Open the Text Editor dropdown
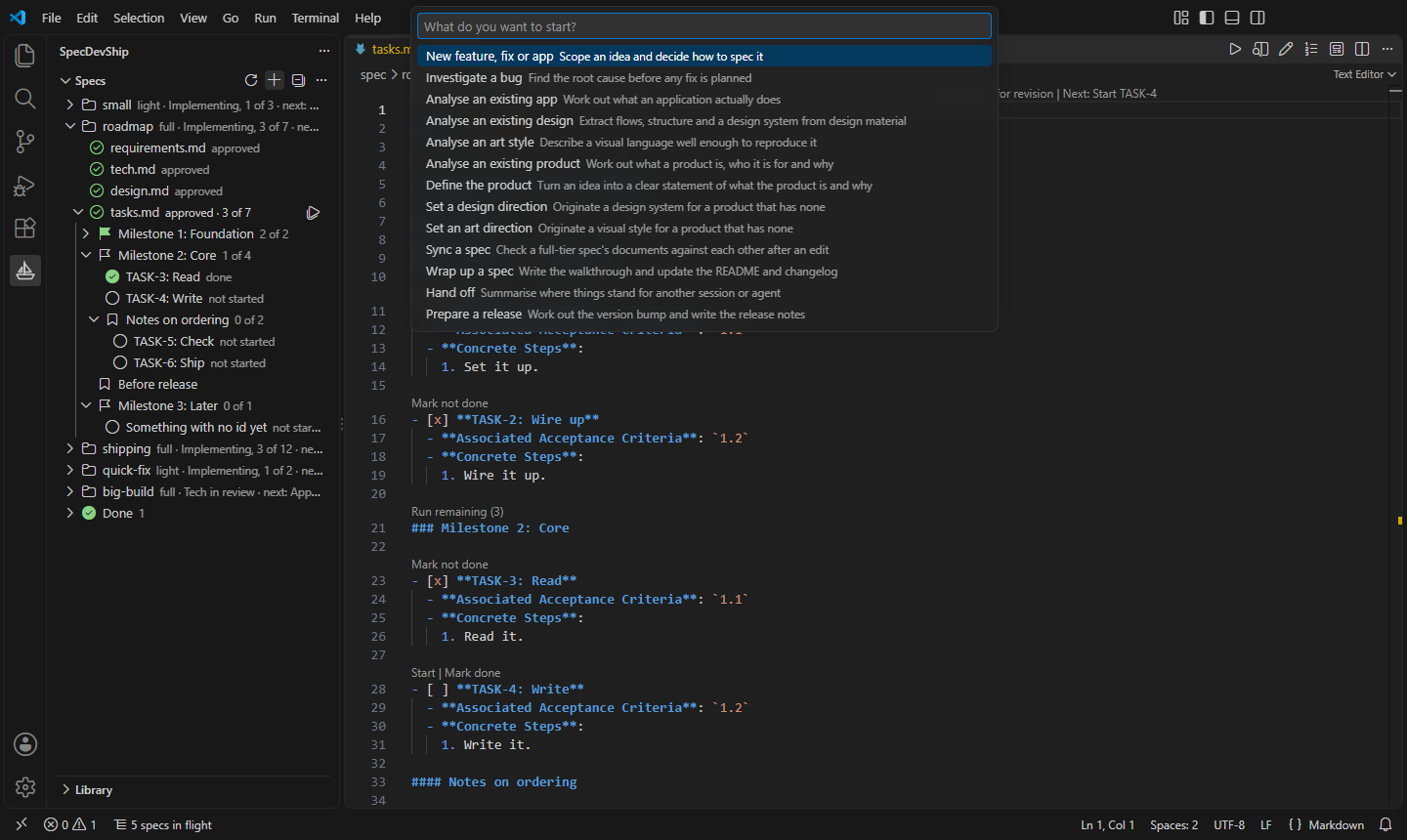 pyautogui.click(x=1365, y=74)
